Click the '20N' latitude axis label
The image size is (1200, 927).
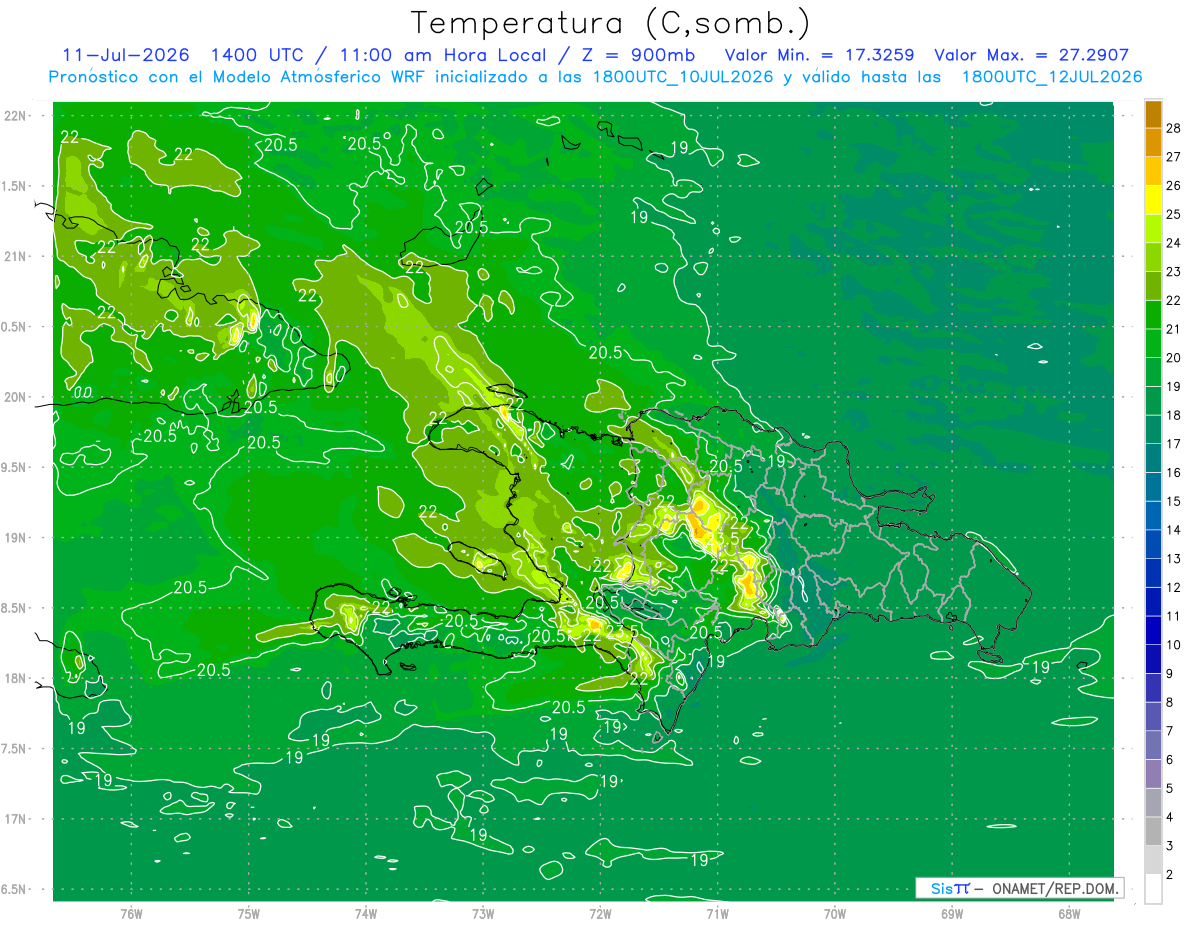click(16, 397)
